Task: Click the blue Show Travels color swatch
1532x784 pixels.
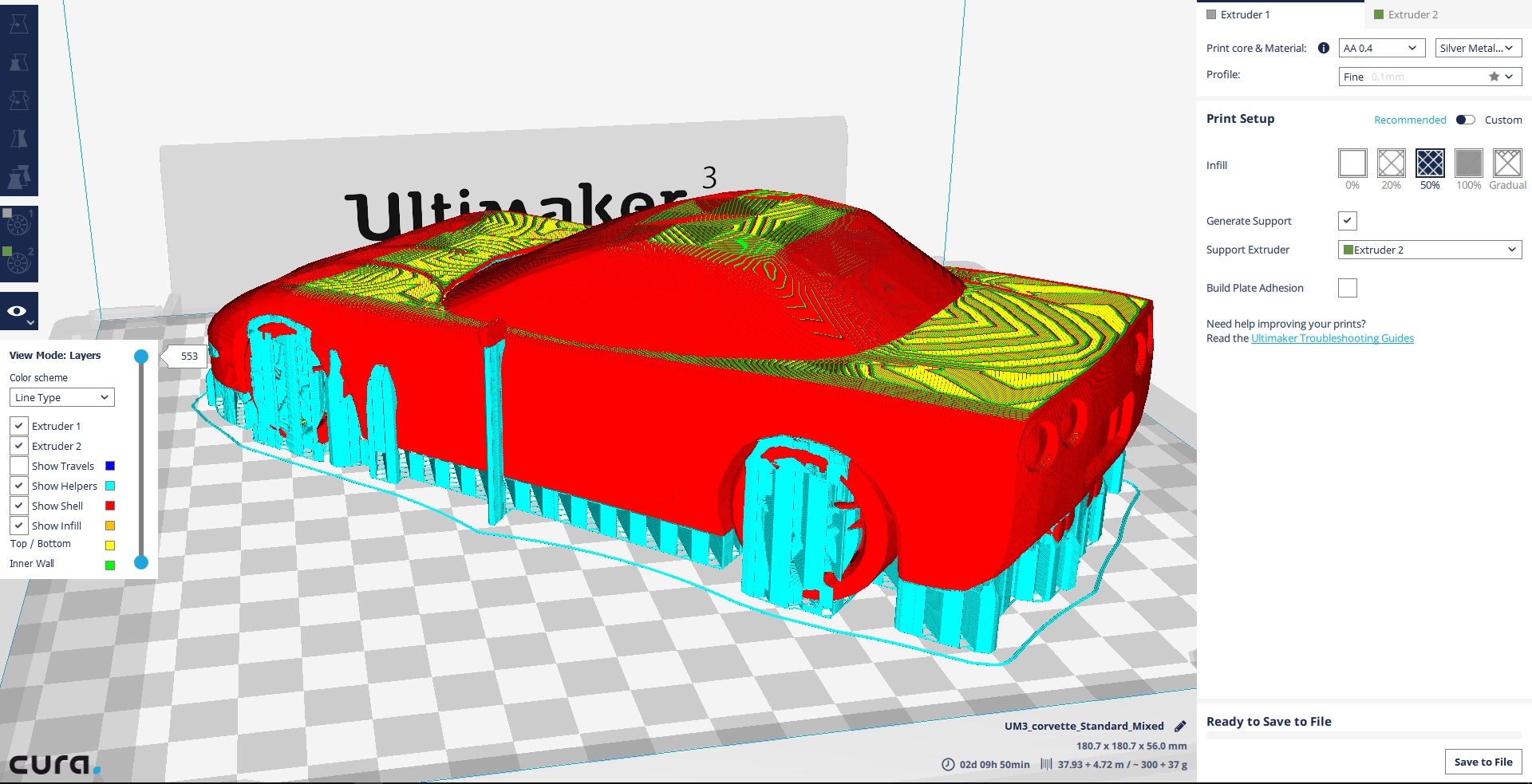Action: tap(110, 466)
